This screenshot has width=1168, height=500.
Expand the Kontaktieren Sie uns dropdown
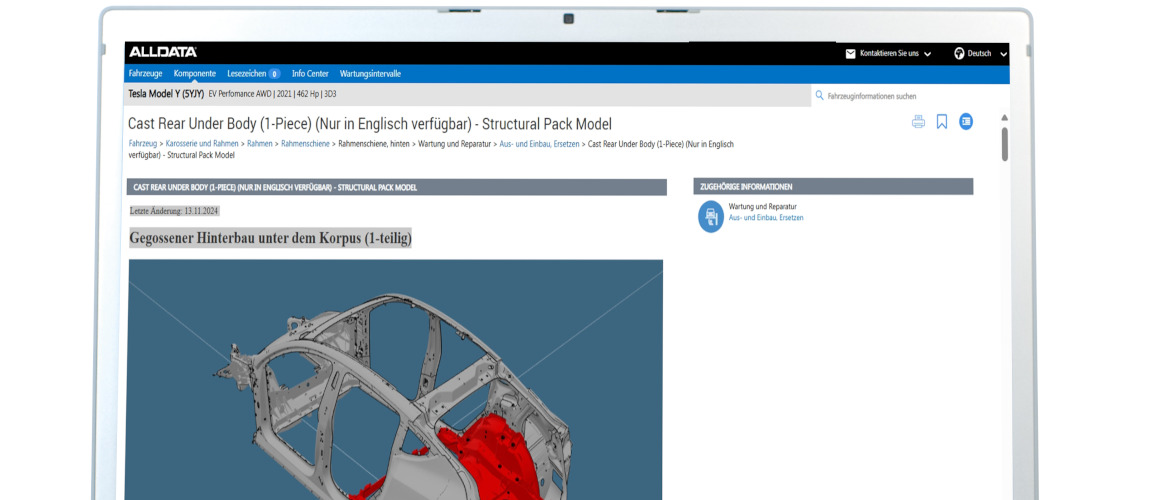[x=928, y=54]
